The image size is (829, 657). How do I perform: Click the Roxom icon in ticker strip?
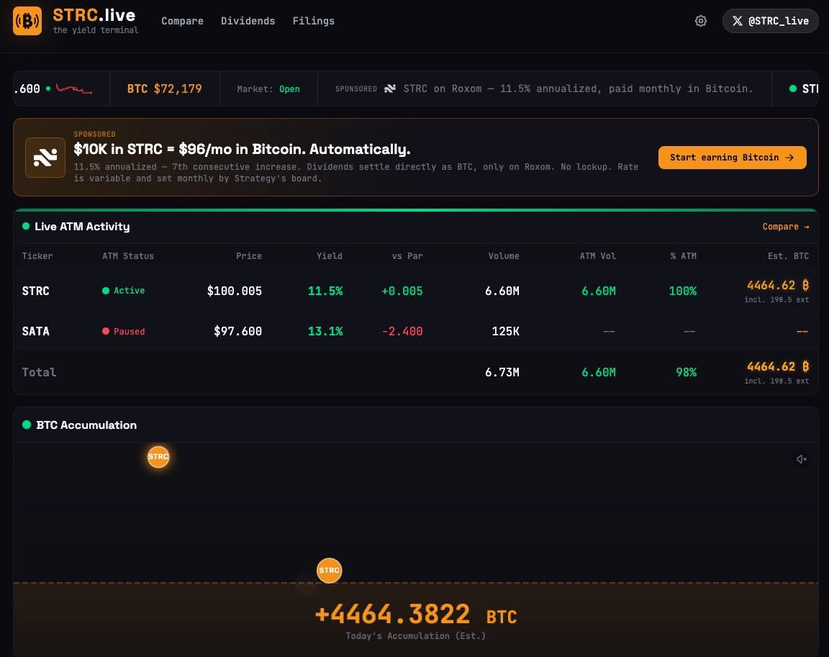pyautogui.click(x=390, y=89)
